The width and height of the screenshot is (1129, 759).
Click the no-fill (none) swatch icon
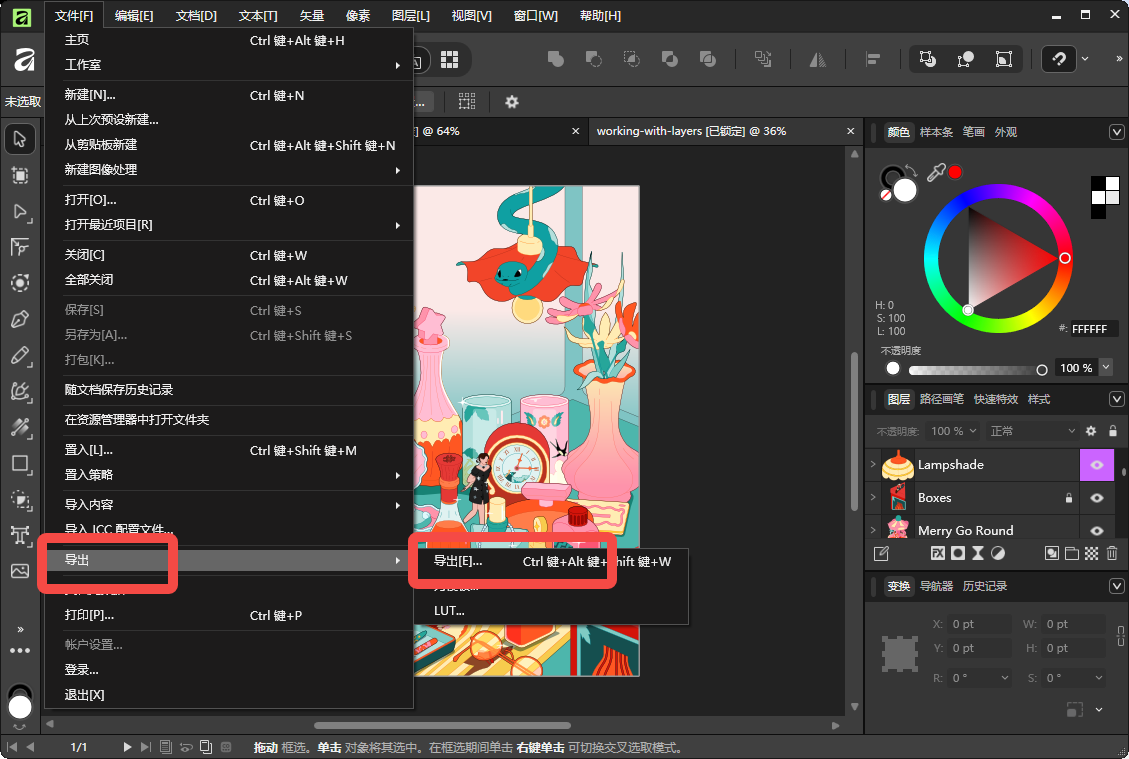886,194
